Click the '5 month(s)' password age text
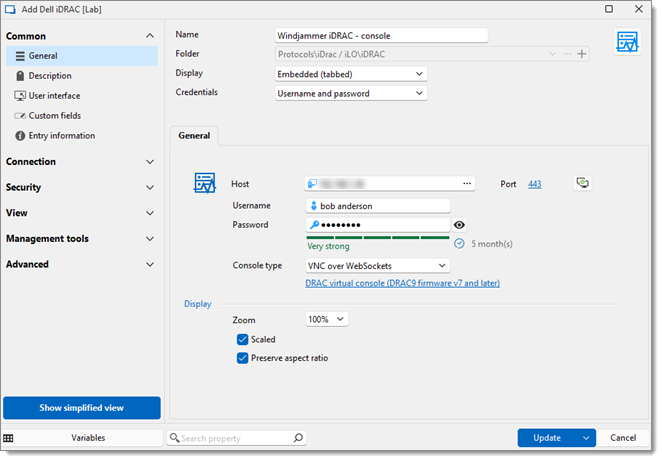Image resolution: width=662 pixels, height=461 pixels. click(x=492, y=244)
